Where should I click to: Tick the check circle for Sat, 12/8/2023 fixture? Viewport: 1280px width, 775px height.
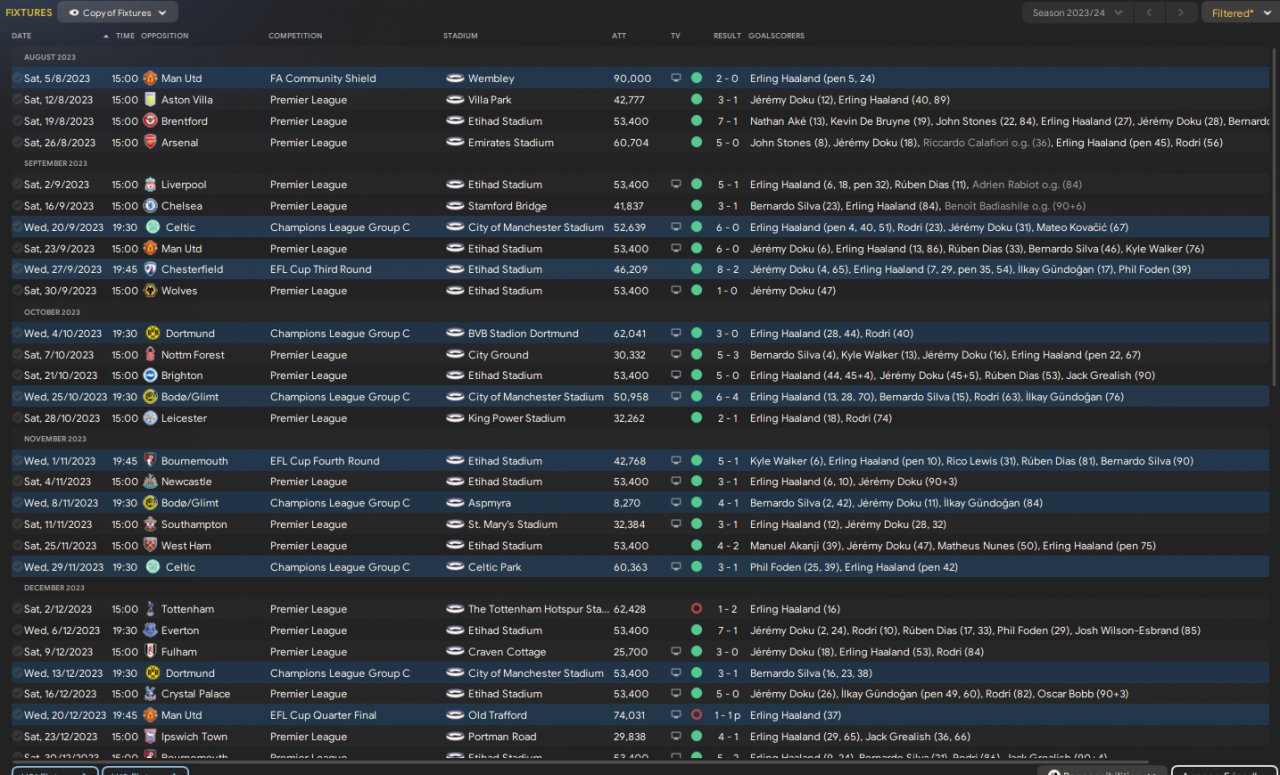(x=17, y=100)
